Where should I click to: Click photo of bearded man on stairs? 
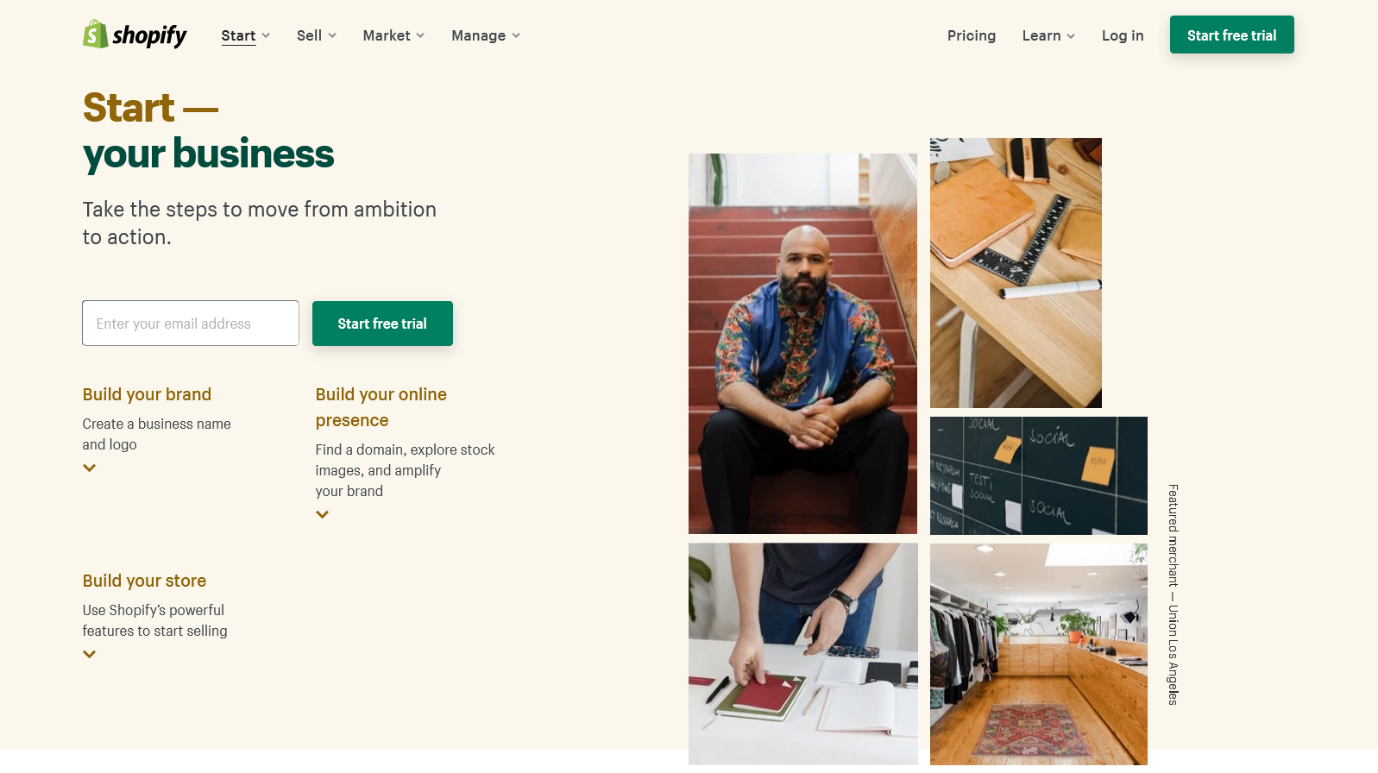pyautogui.click(x=802, y=343)
